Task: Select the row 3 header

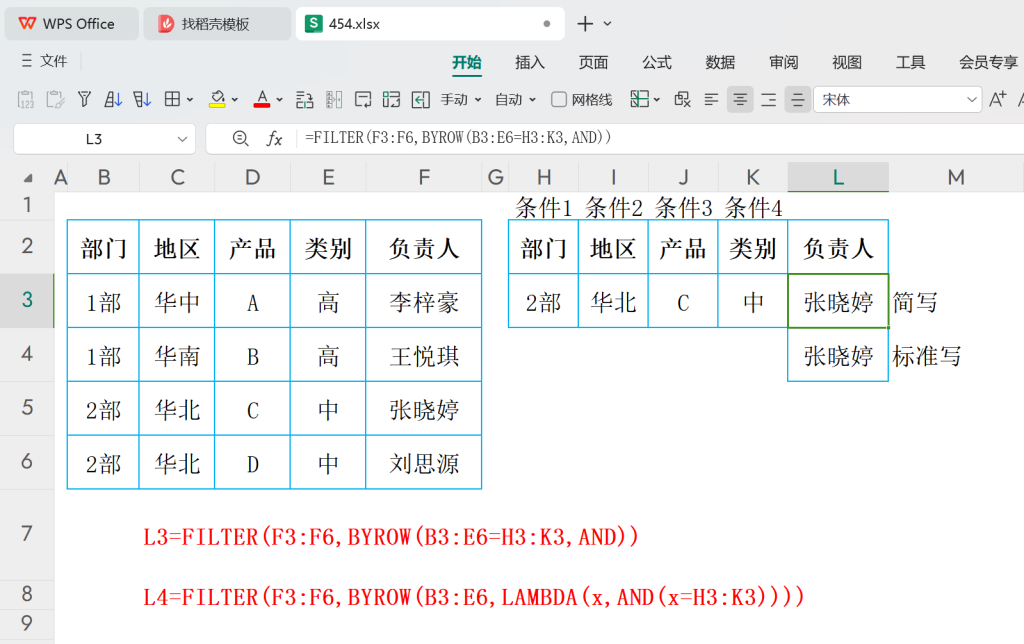Action: tap(27, 300)
